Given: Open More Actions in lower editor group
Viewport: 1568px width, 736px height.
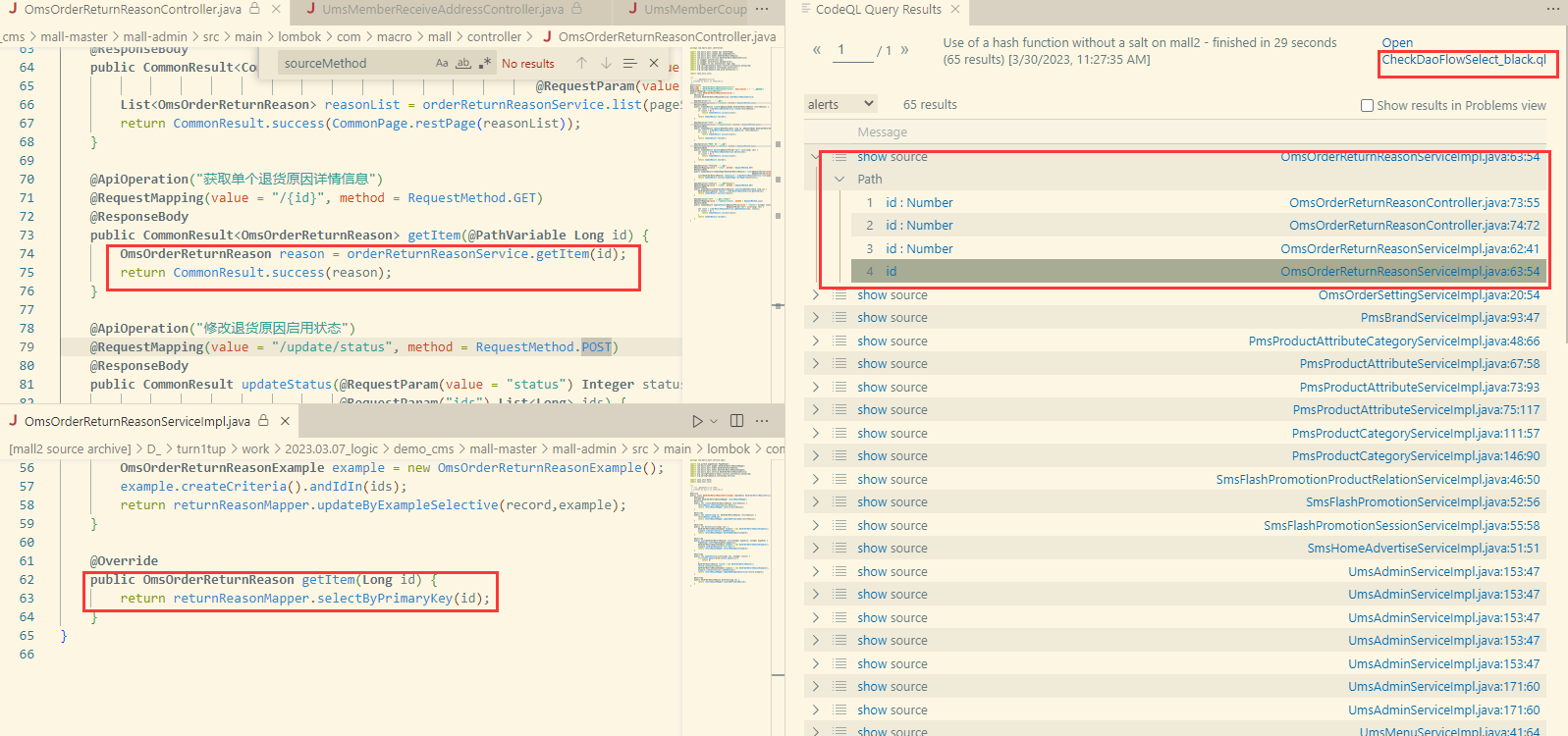Looking at the screenshot, I should [x=763, y=421].
